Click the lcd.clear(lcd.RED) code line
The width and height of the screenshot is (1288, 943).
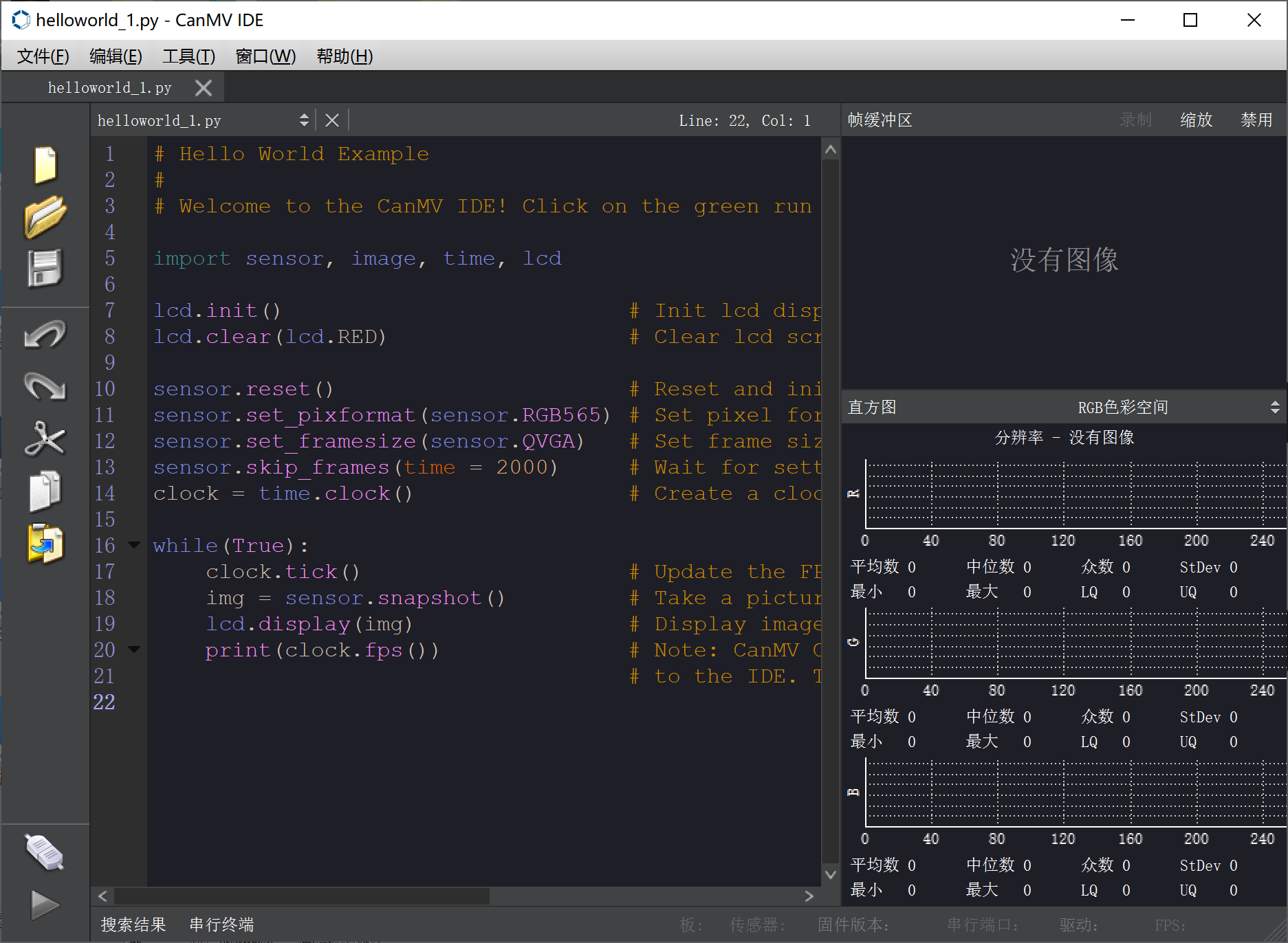[270, 337]
